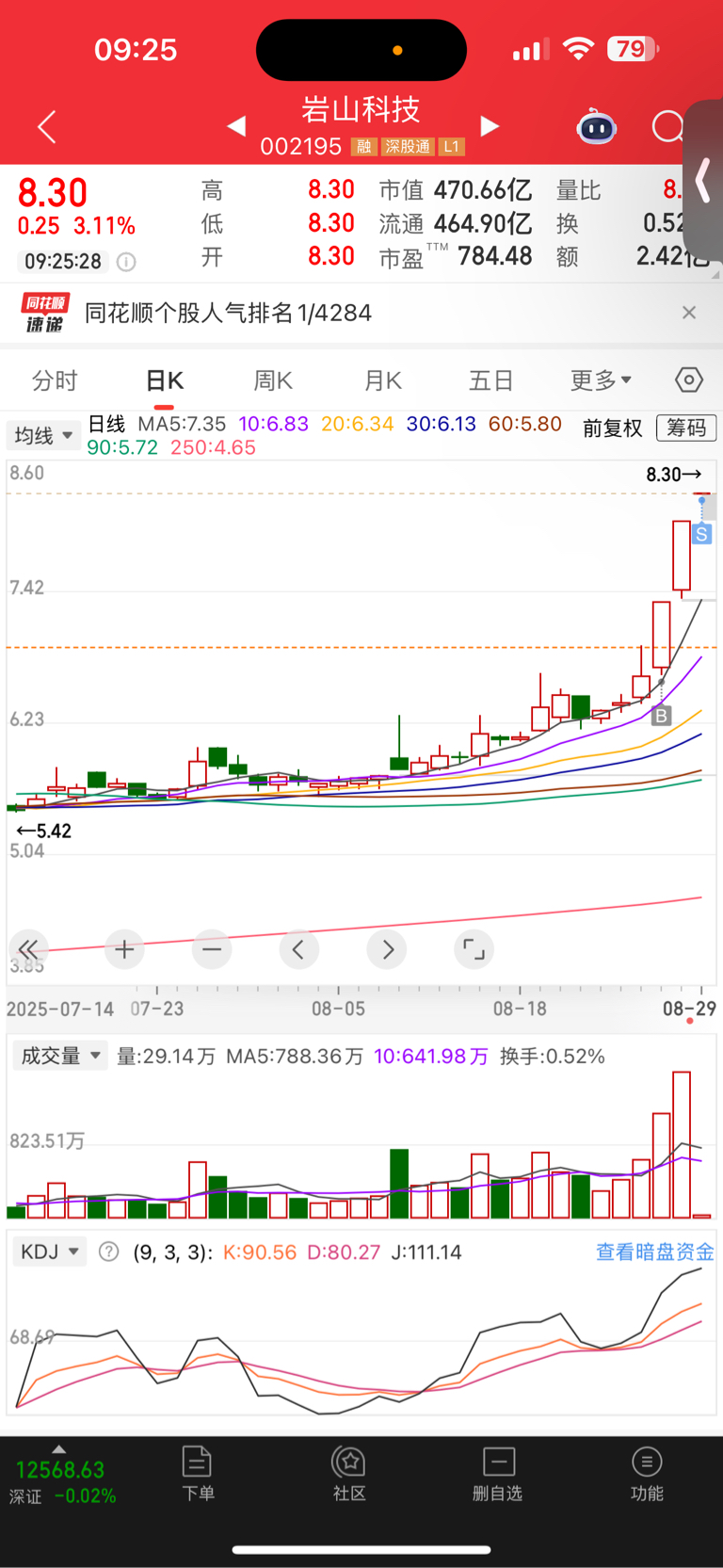
Task: Toggle 筹码 chip distribution button
Action: point(686,428)
